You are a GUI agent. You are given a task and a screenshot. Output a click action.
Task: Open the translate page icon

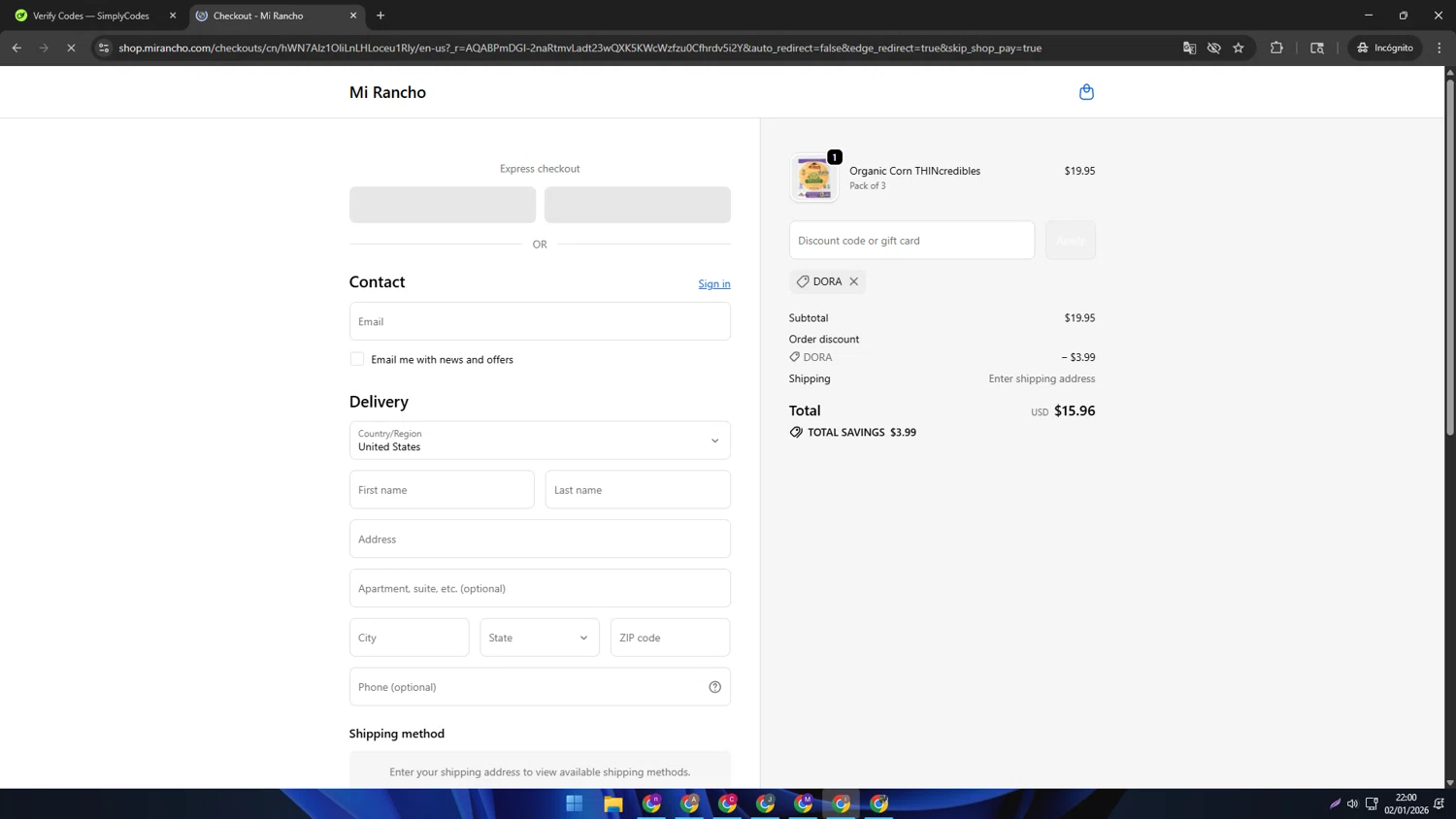[1189, 48]
